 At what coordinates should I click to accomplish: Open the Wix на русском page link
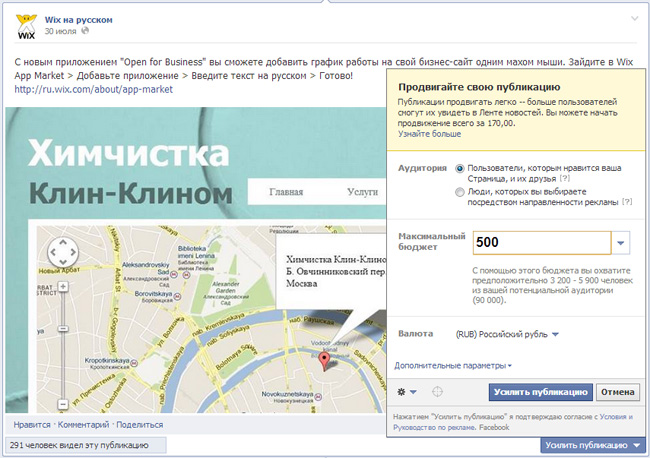pyautogui.click(x=78, y=19)
